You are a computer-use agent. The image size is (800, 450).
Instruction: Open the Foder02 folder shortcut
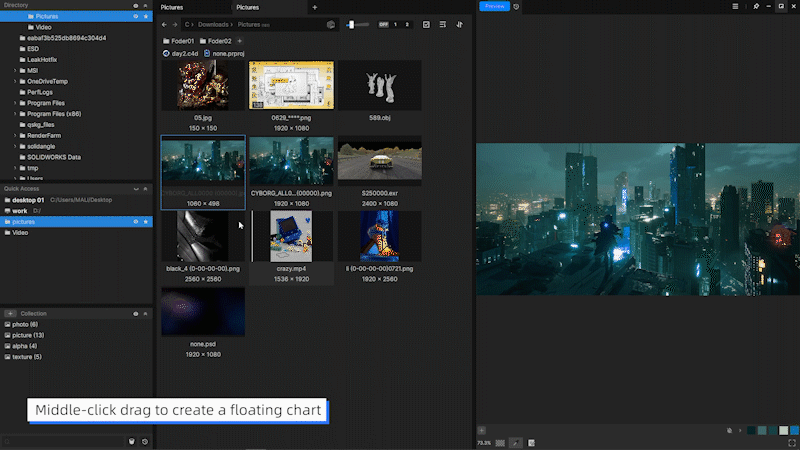pyautogui.click(x=215, y=41)
